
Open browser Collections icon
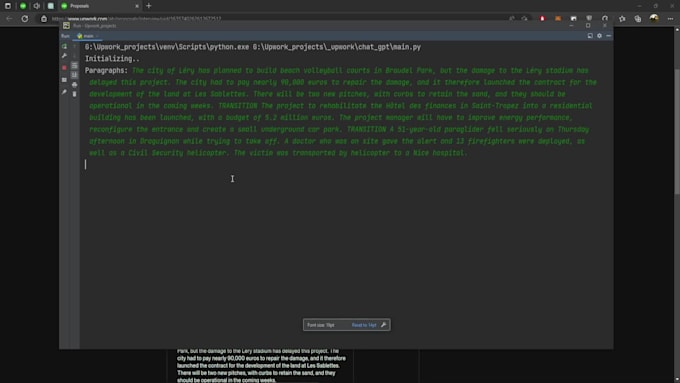click(x=638, y=19)
